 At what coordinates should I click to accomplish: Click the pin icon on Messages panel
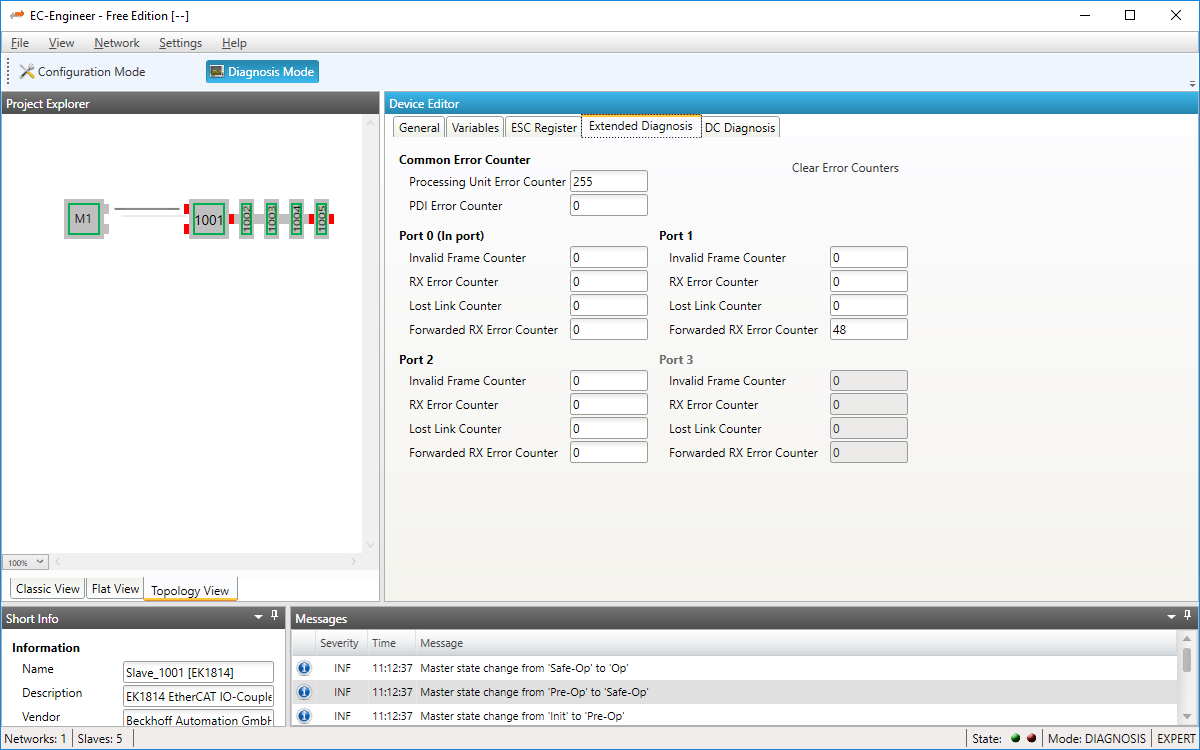1187,617
